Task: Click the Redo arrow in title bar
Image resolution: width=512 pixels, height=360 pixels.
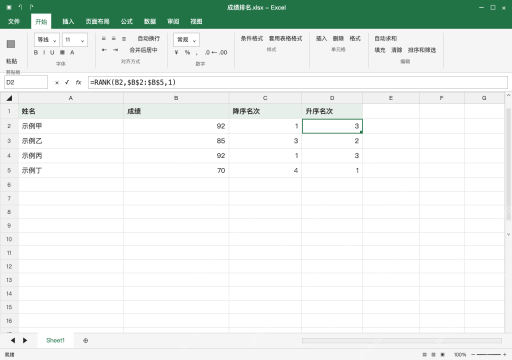Action: (31, 7)
